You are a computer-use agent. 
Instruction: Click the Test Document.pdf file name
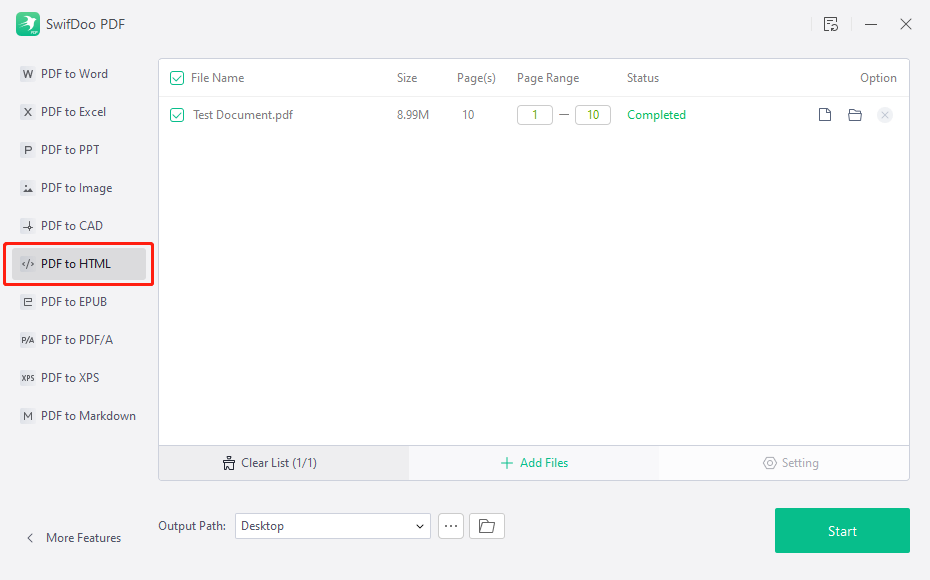(x=243, y=115)
